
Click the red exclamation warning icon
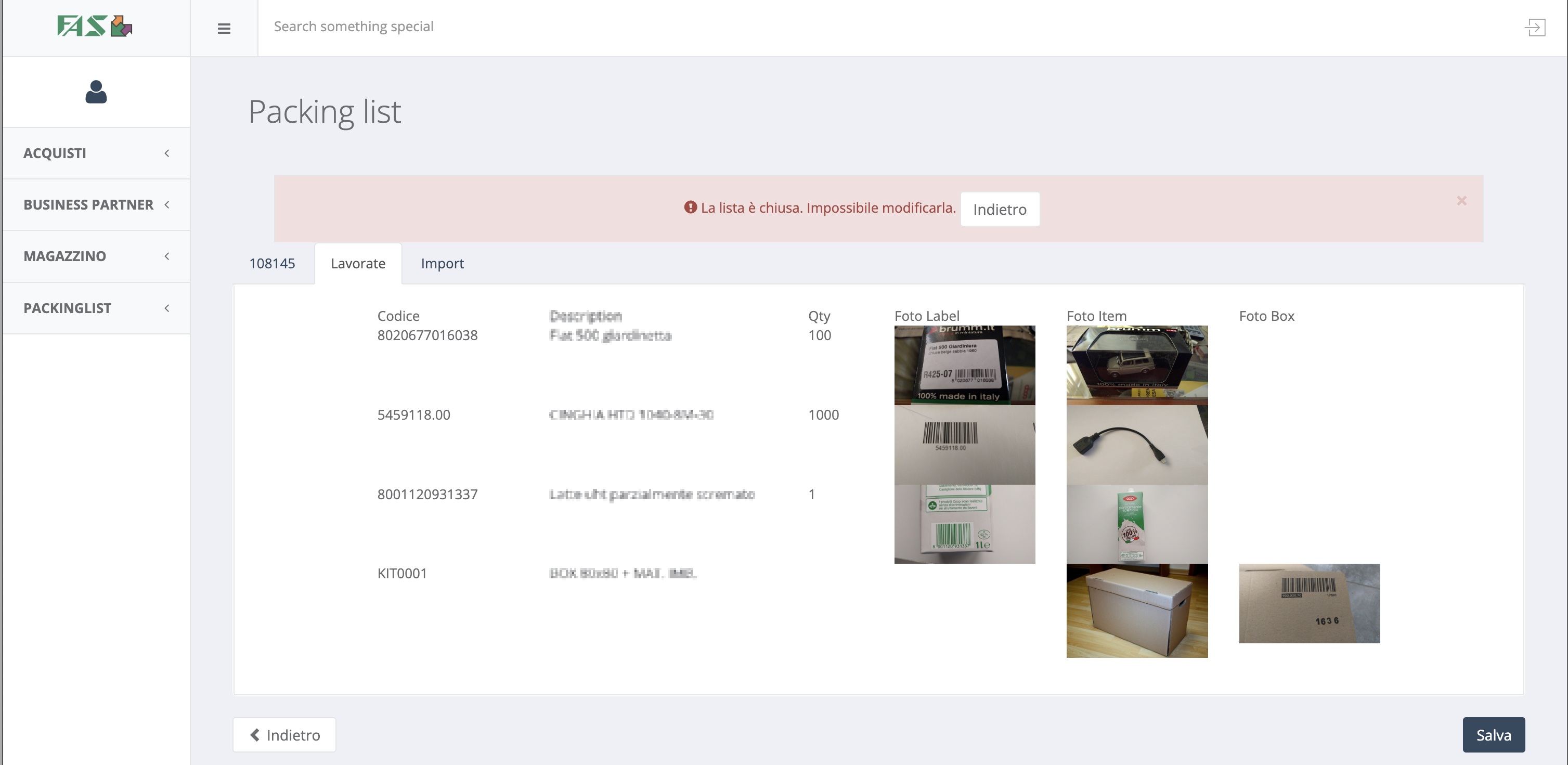(x=690, y=208)
